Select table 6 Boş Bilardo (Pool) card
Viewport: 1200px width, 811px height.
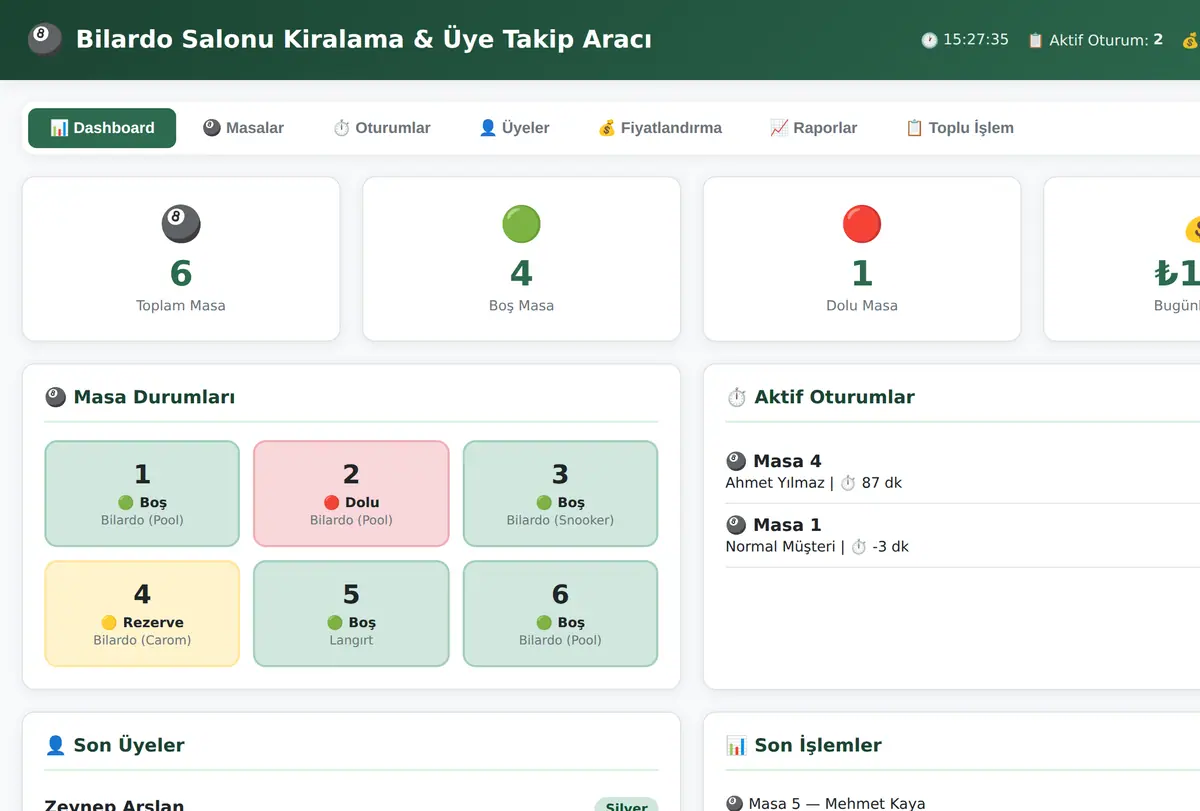[x=560, y=614]
